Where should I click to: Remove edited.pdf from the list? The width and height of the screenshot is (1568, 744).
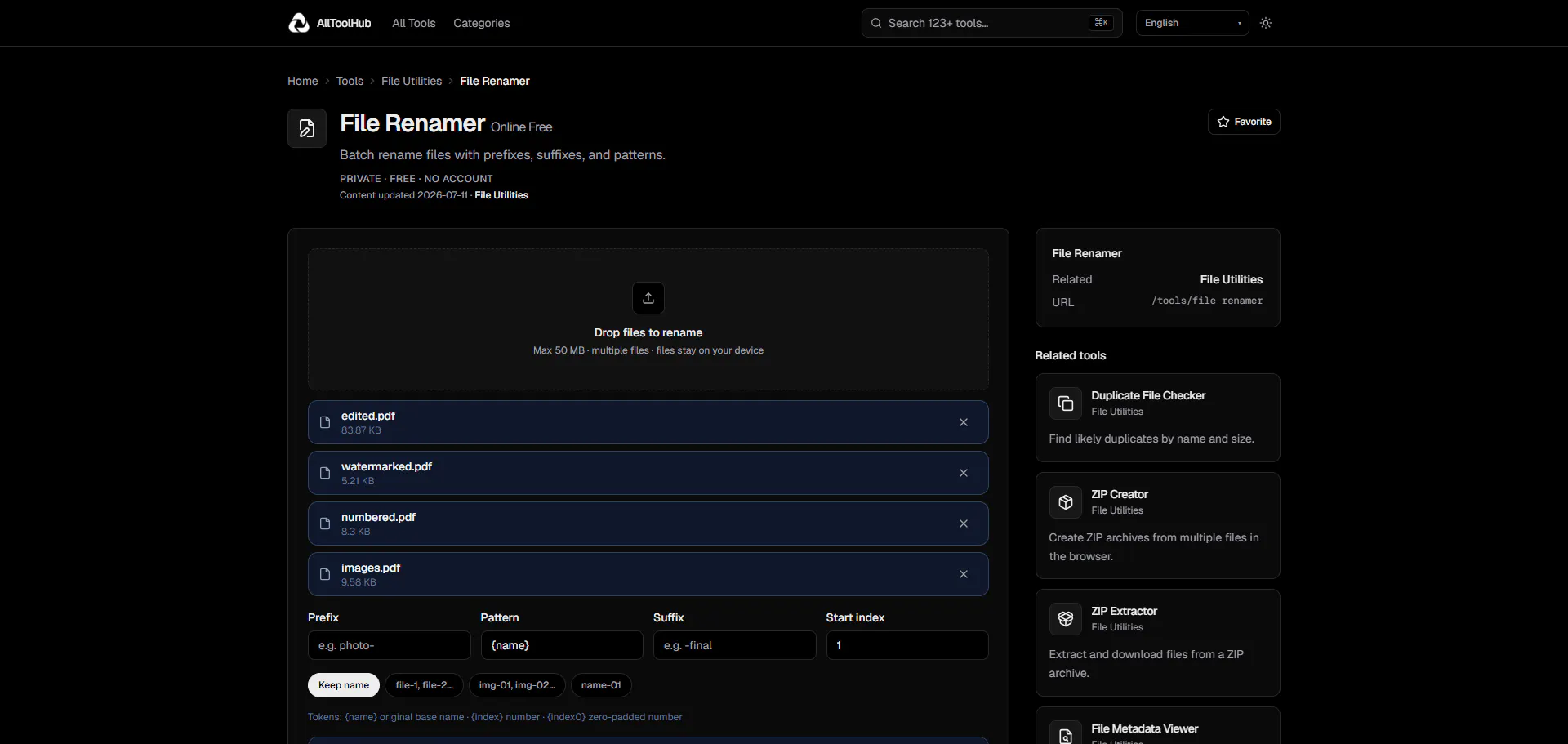tap(964, 422)
